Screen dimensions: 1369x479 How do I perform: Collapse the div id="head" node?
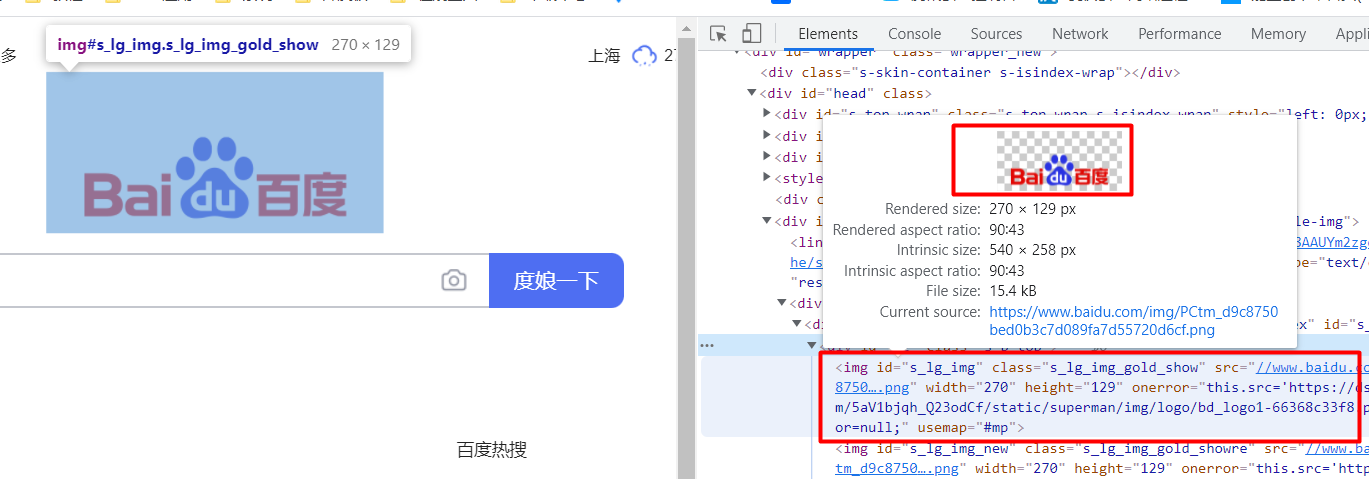(752, 93)
